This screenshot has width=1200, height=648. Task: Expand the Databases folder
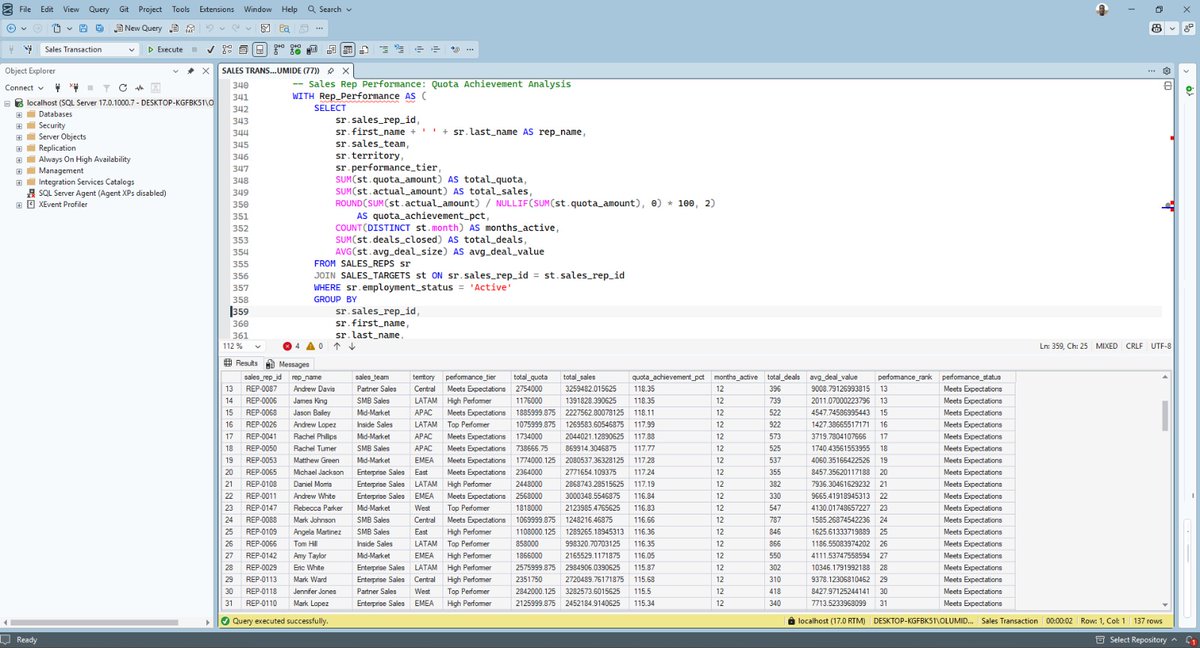coord(18,114)
